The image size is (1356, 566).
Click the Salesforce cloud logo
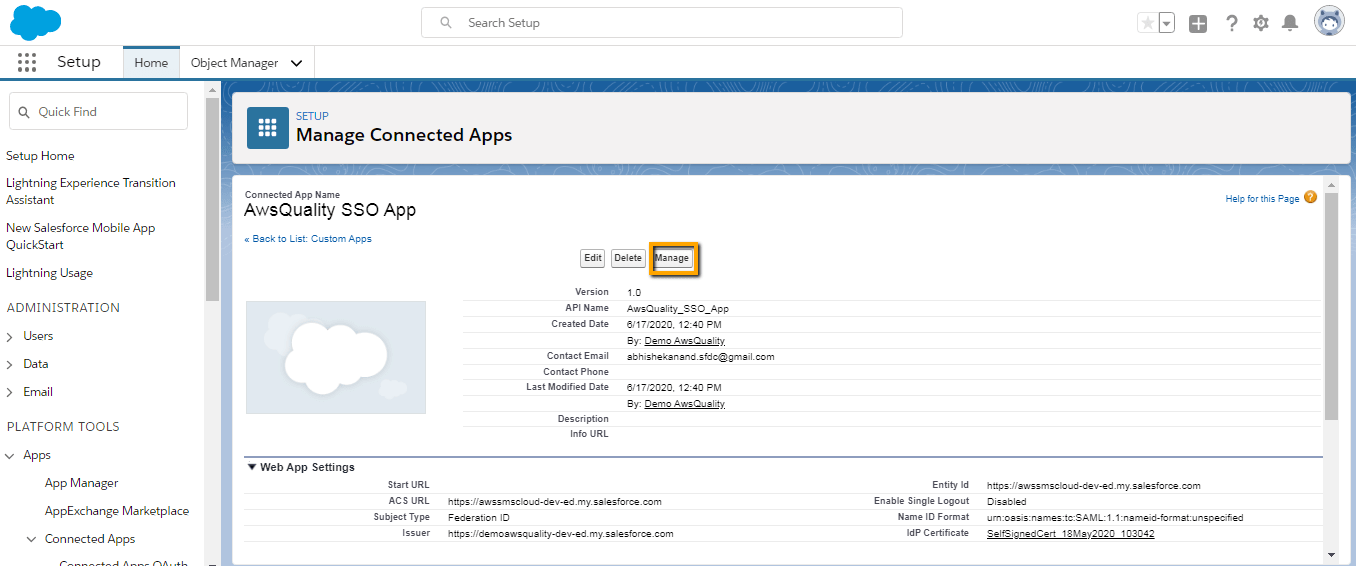pyautogui.click(x=35, y=21)
